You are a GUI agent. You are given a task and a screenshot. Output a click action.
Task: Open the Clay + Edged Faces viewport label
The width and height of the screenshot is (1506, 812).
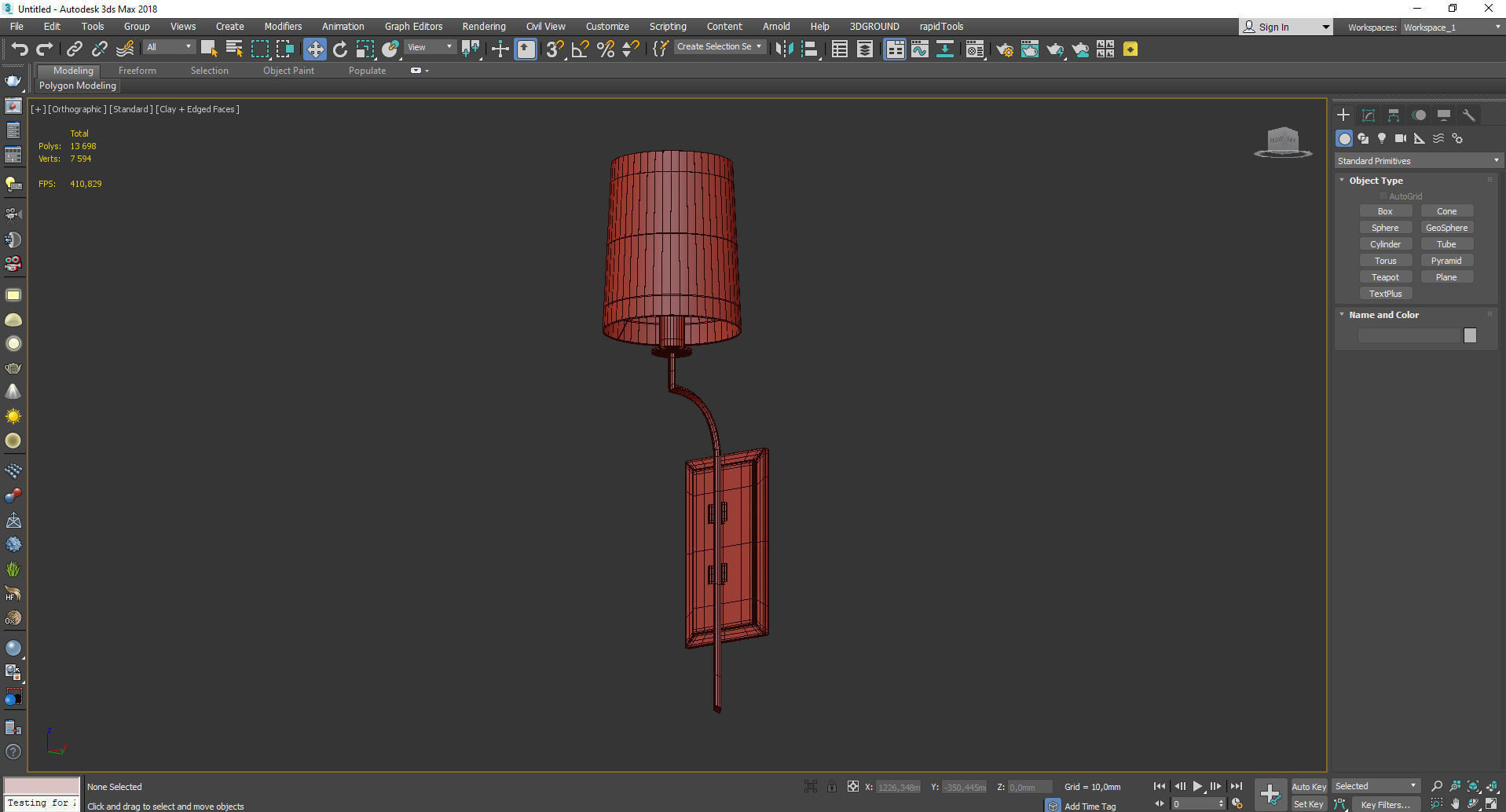[197, 109]
